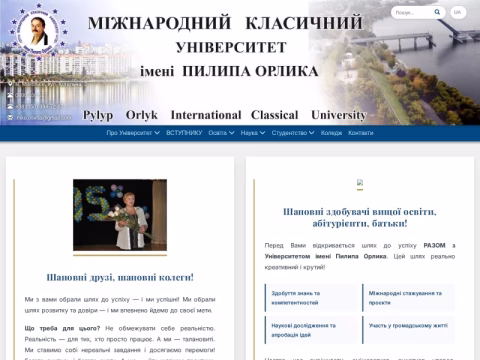The image size is (480, 360).
Task: Click the woman with flowers photo
Action: point(120,215)
